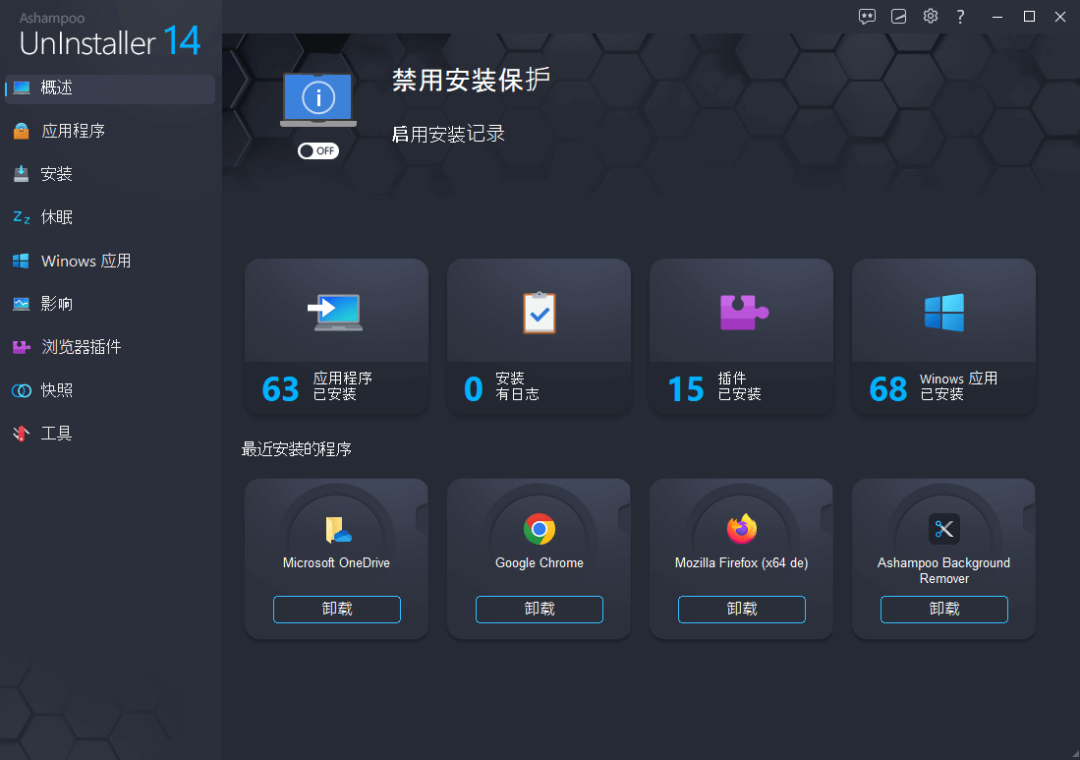Click the Ashampoo Background Remover scissors icon
The image size is (1080, 760).
944,529
